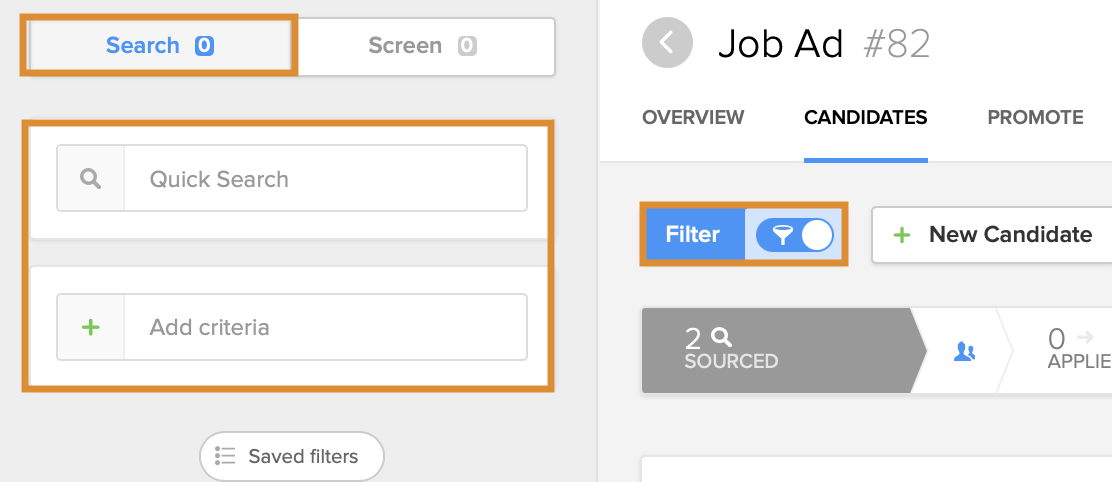The width and height of the screenshot is (1112, 482).
Task: Click the back arrow beside Job Ad
Action: tap(668, 43)
